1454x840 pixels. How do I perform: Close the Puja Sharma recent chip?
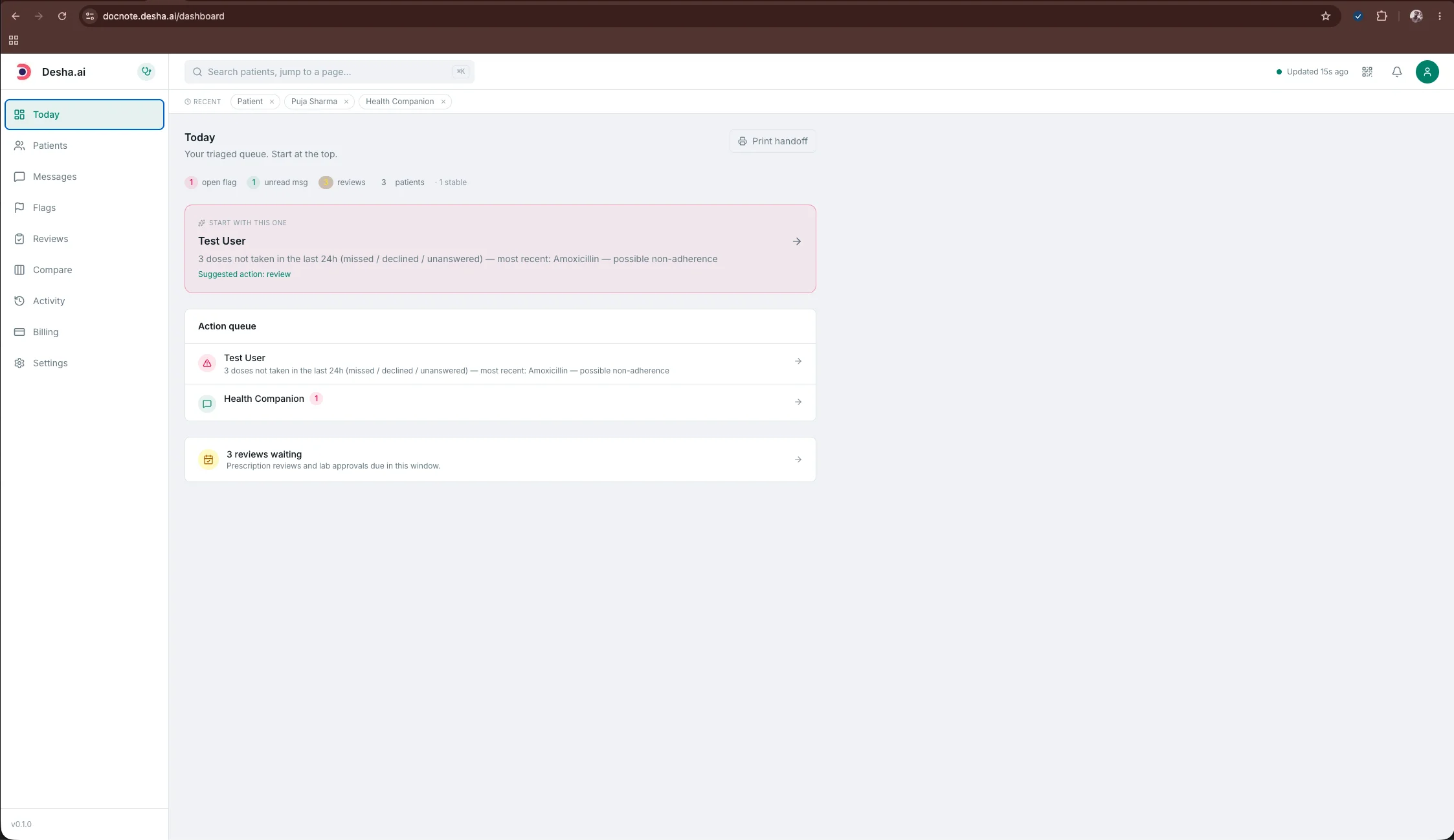tap(346, 102)
